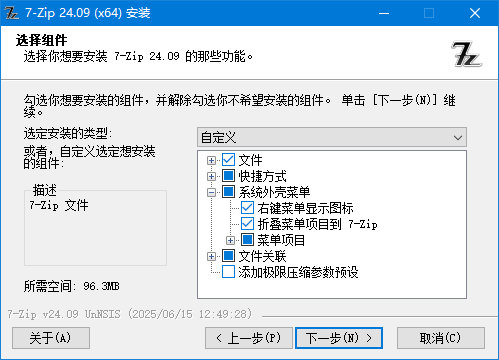Toggle the 文件关联 checkbox
Image resolution: width=499 pixels, height=360 pixels.
(228, 256)
